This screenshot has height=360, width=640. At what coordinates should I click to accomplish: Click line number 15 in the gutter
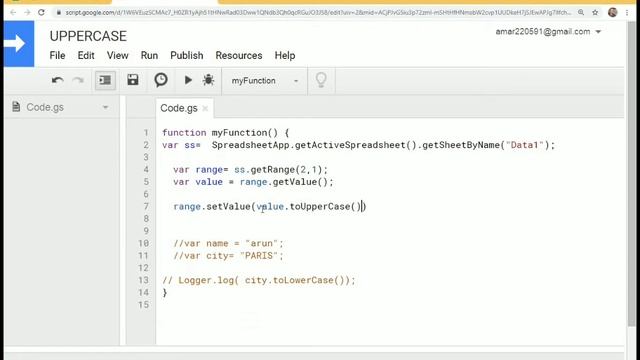143,305
